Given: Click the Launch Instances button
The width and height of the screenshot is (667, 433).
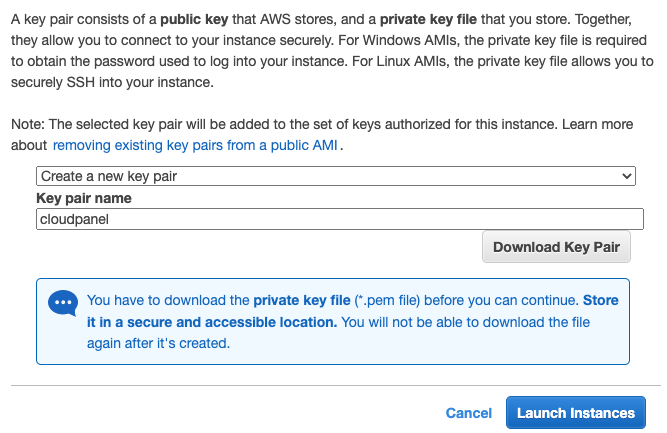Looking at the screenshot, I should point(576,413).
